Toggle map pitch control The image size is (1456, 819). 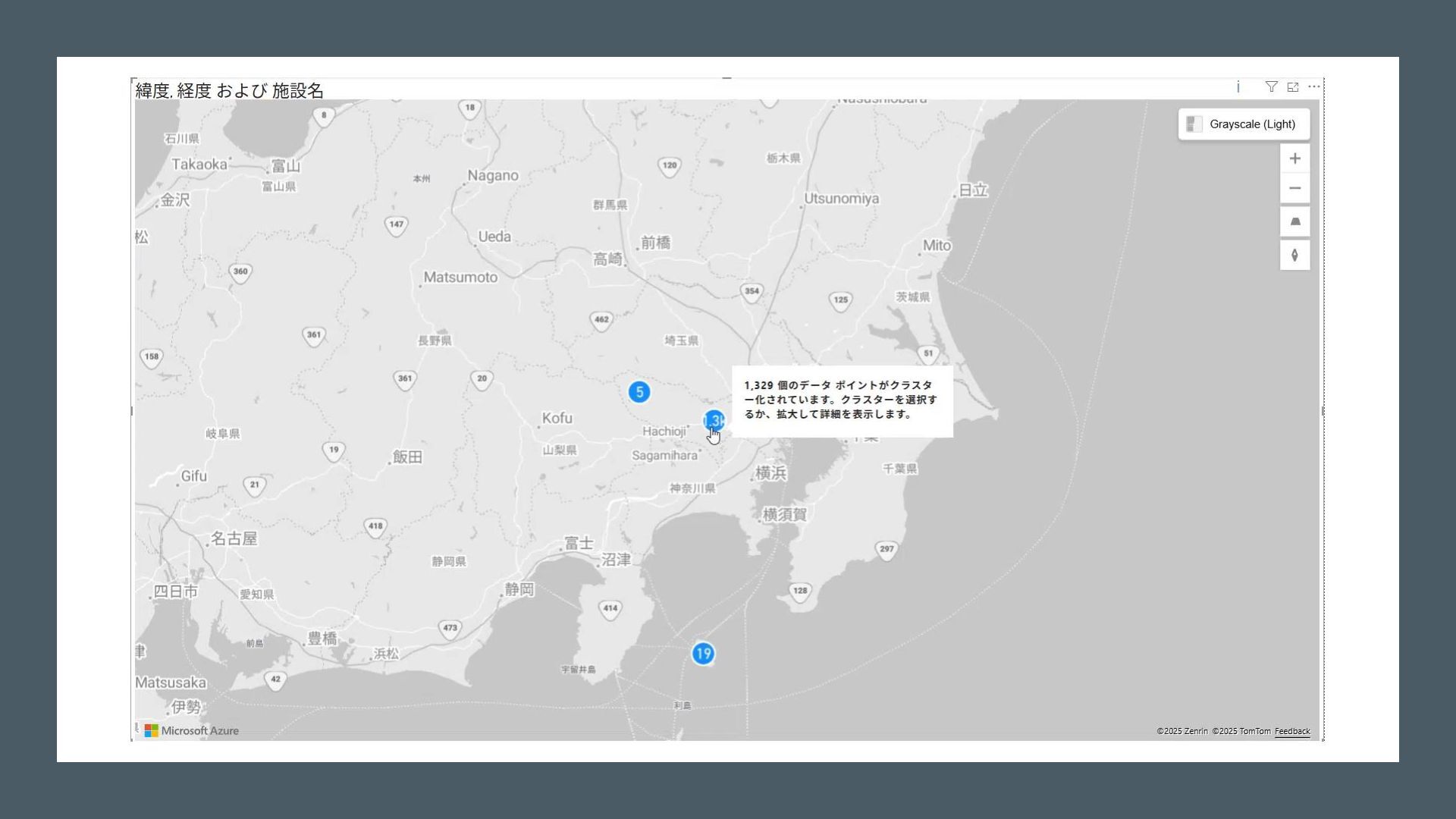(x=1294, y=221)
